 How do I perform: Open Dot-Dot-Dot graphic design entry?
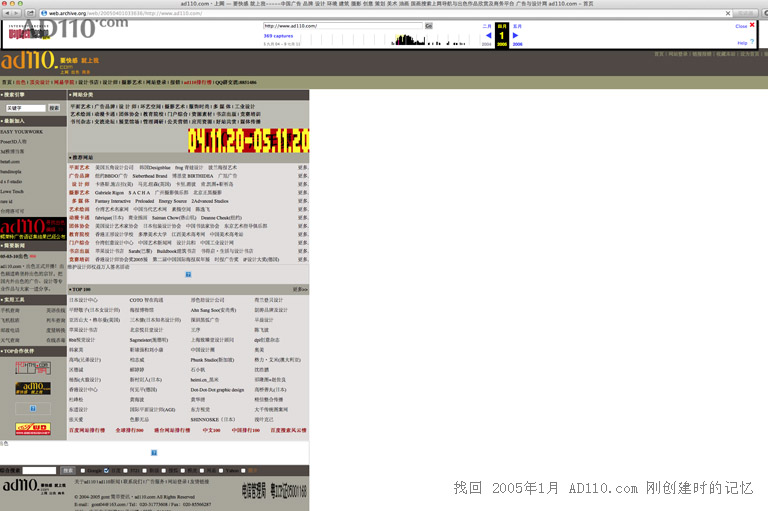(217, 389)
